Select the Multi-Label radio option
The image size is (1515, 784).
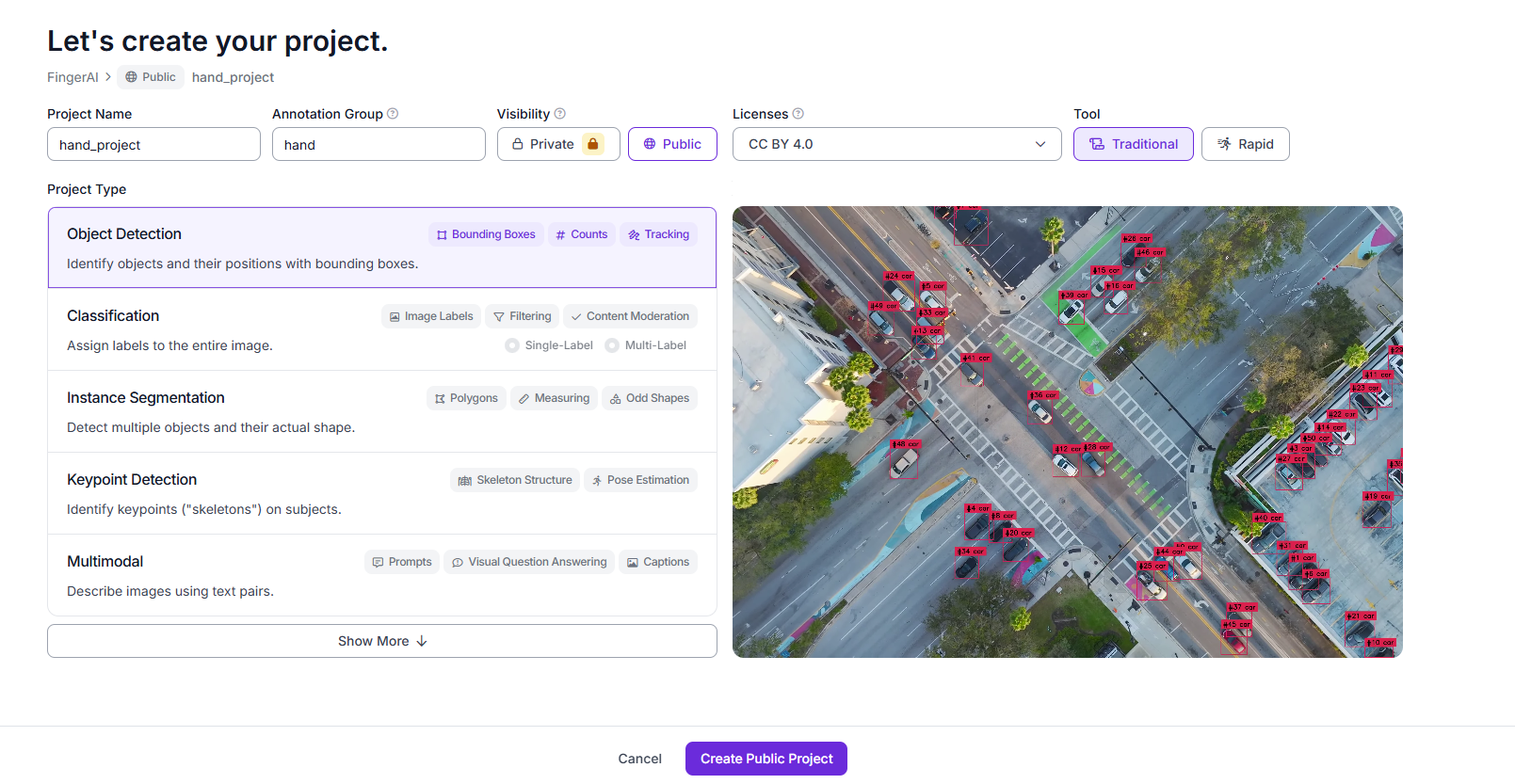(612, 345)
